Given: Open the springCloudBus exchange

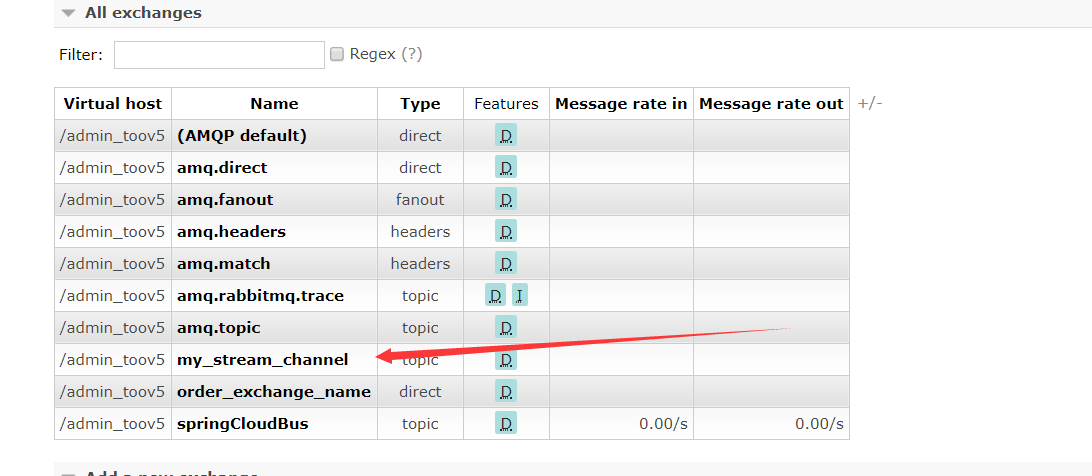Looking at the screenshot, I should (x=242, y=424).
